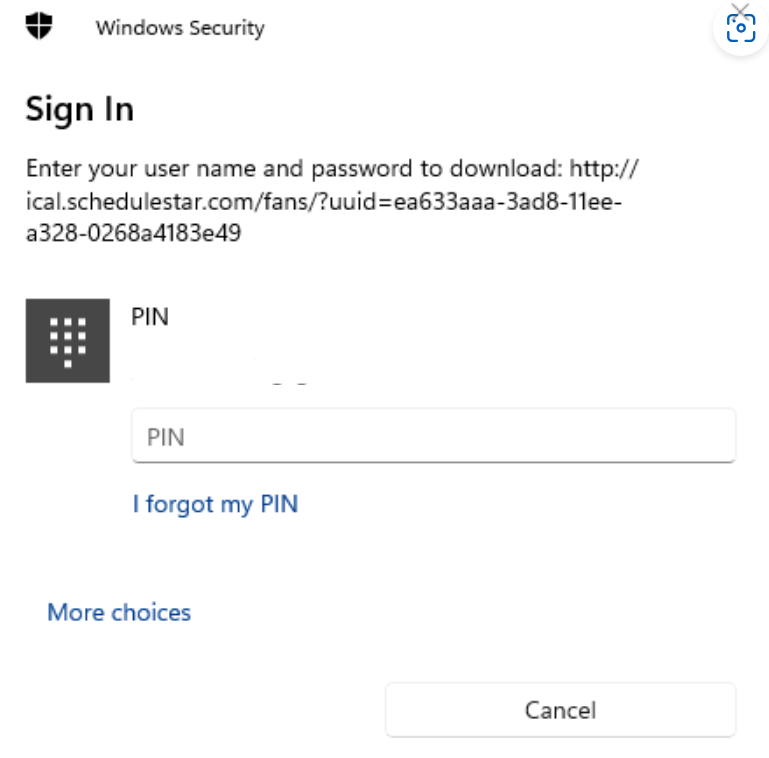
Task: Click the Windows Security title text
Action: click(x=180, y=28)
